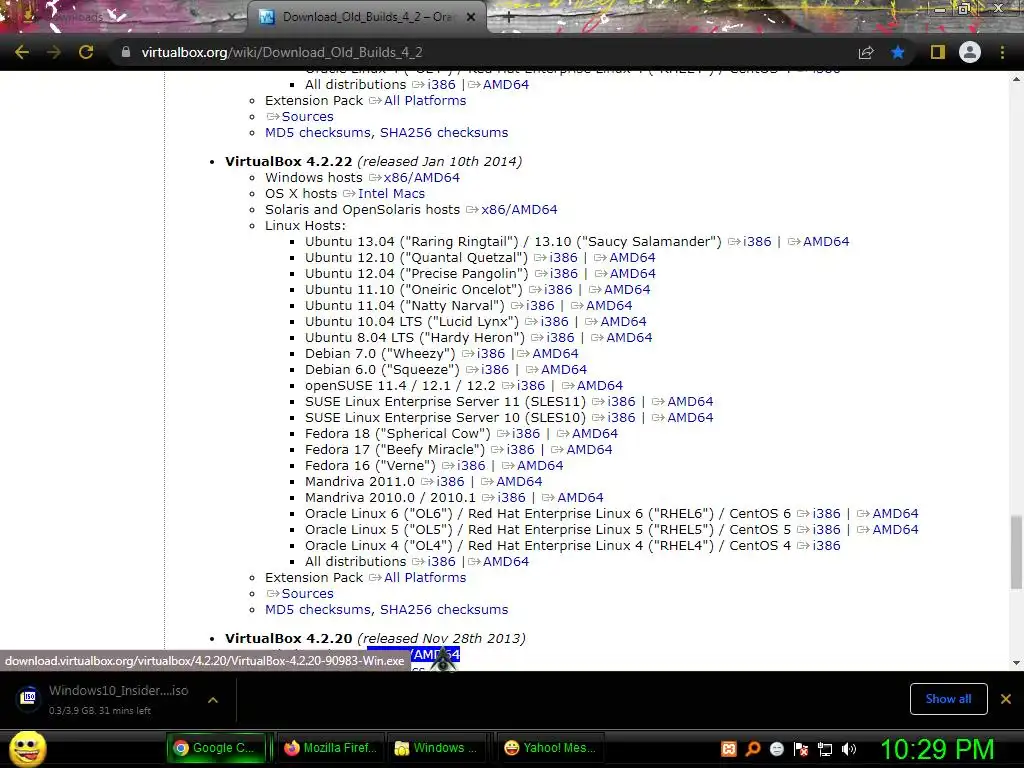The width and height of the screenshot is (1024, 768).
Task: Close the Download_Old_Builds_4_2 tab
Action: (x=471, y=18)
